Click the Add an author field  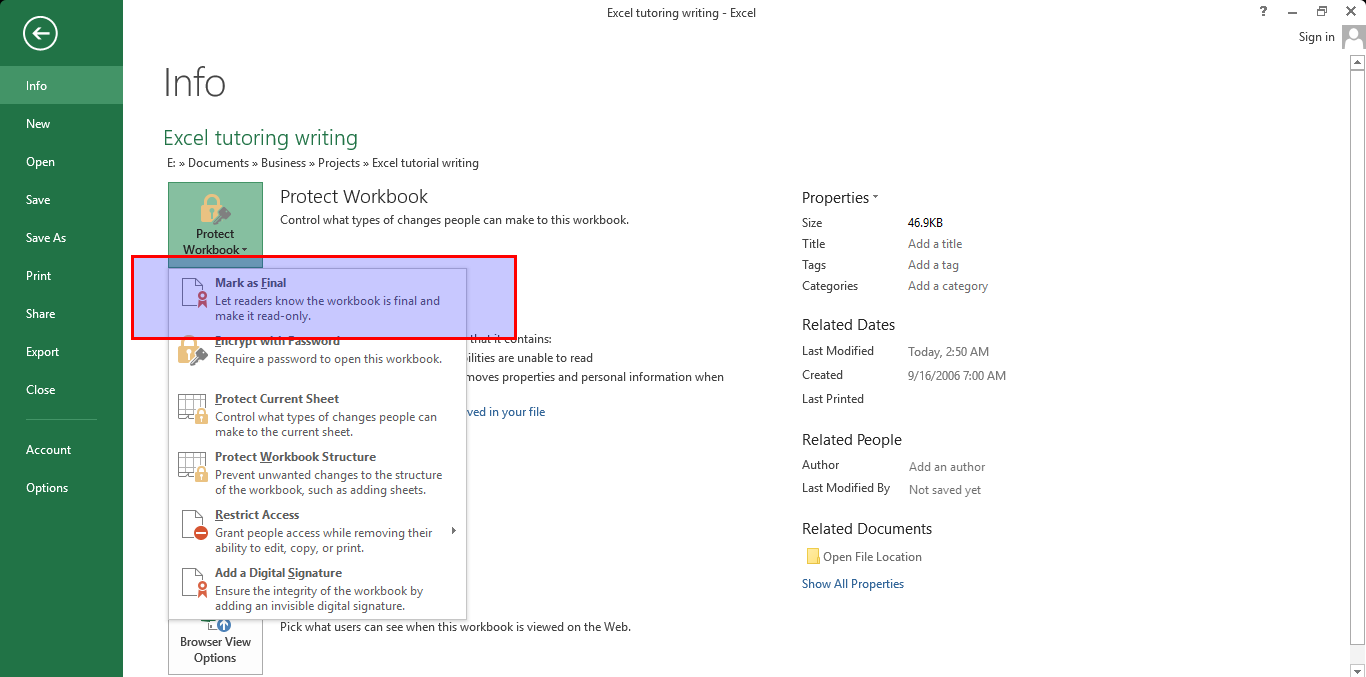coord(946,467)
